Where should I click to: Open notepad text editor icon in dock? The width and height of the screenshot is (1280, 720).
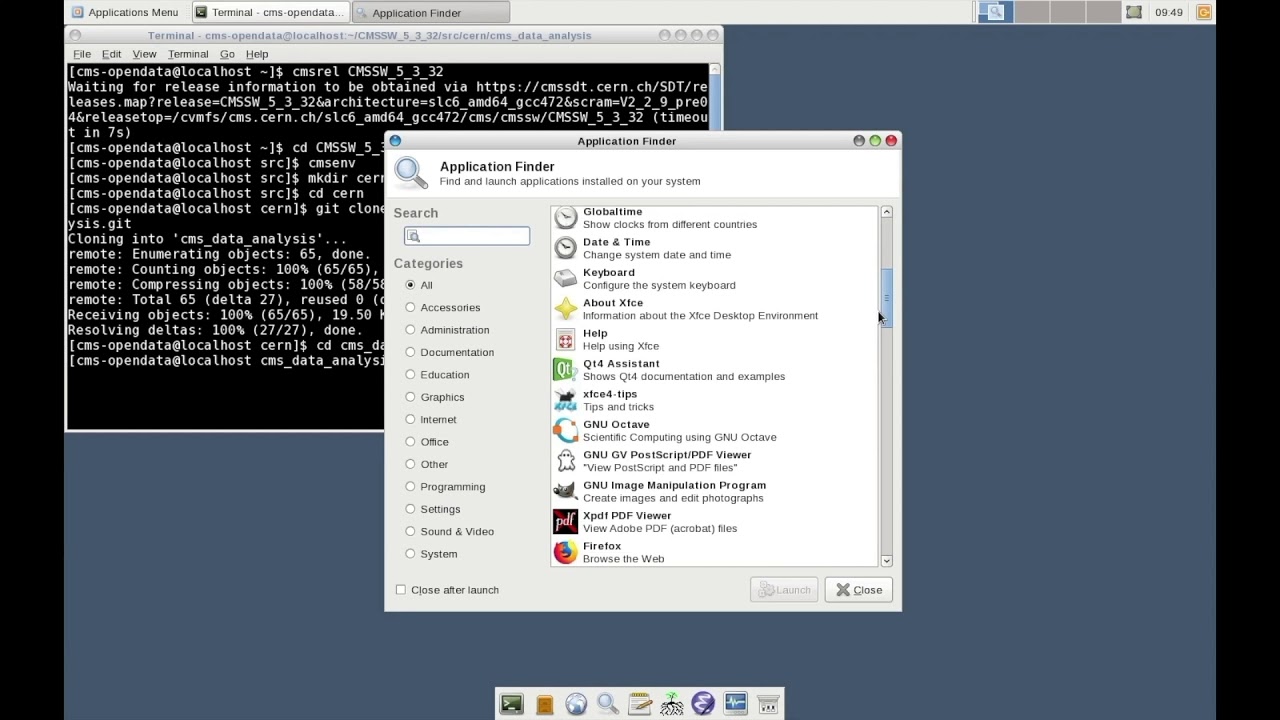pos(640,704)
